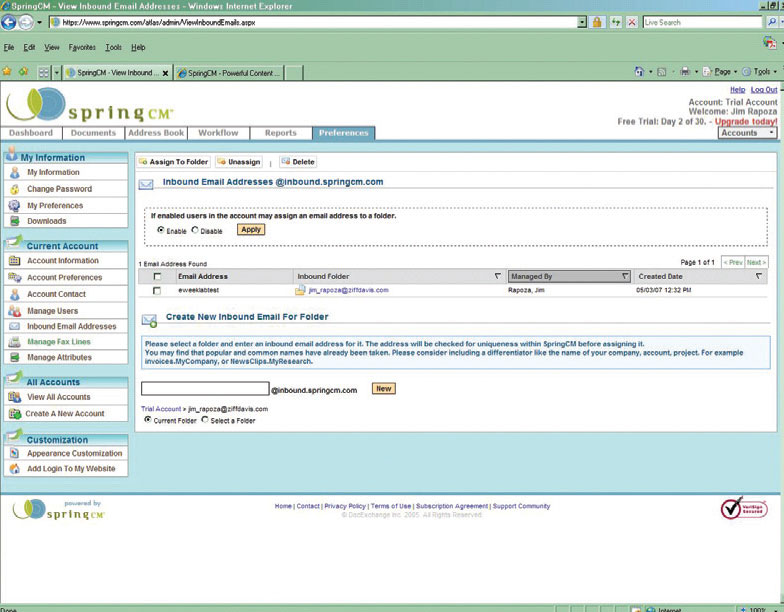Click the Manage Users sidebar icon
The image size is (784, 612).
(x=15, y=311)
